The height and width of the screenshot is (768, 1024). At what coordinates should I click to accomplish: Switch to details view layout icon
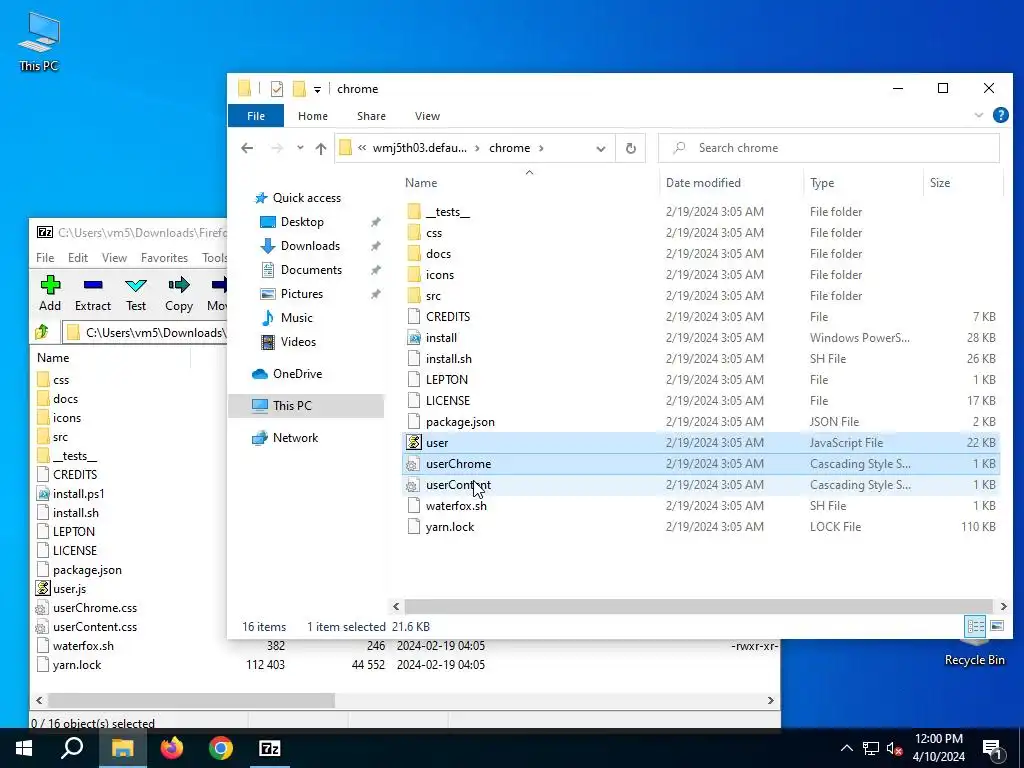tap(975, 626)
